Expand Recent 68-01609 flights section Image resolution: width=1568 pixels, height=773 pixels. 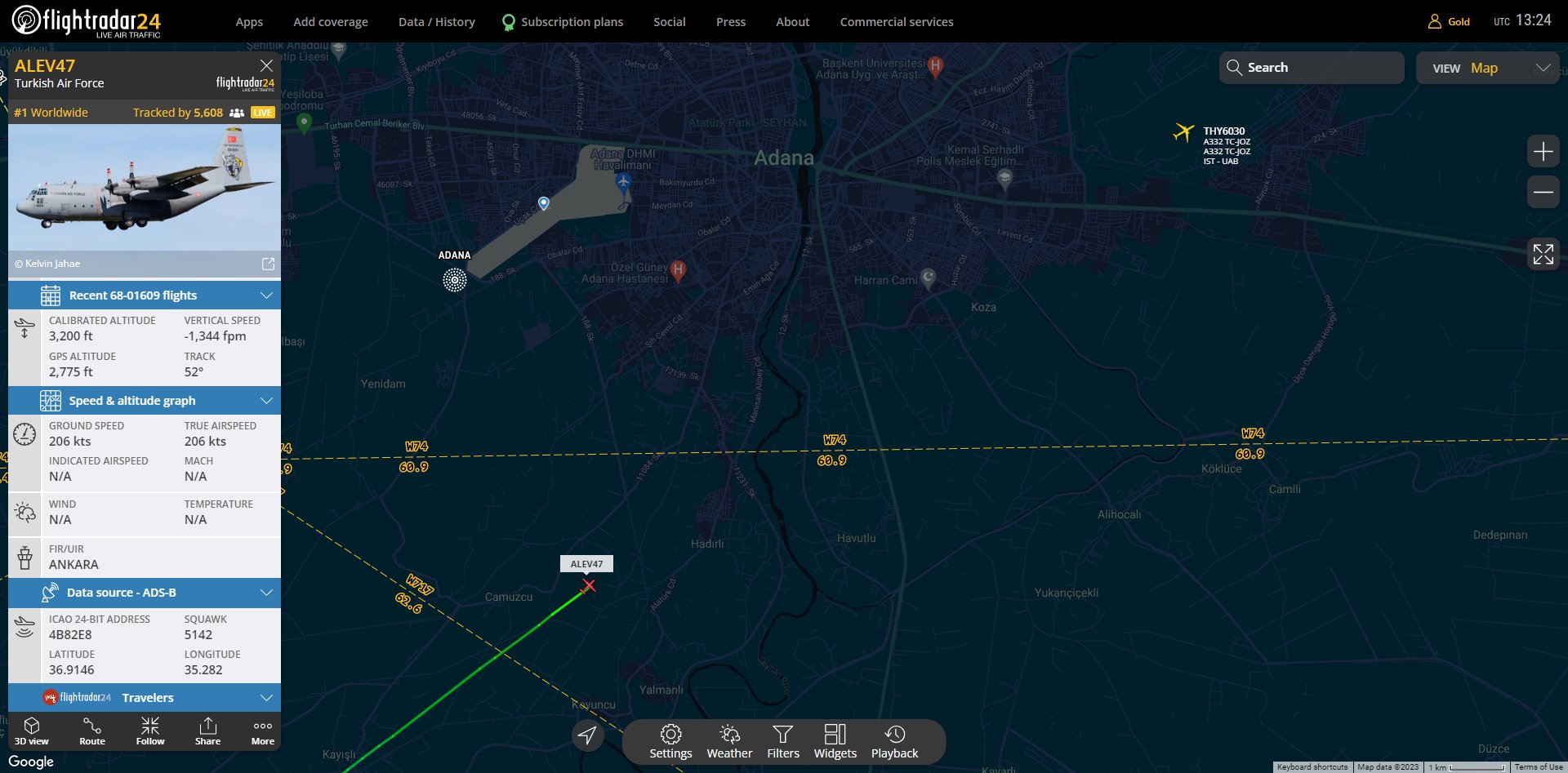145,295
